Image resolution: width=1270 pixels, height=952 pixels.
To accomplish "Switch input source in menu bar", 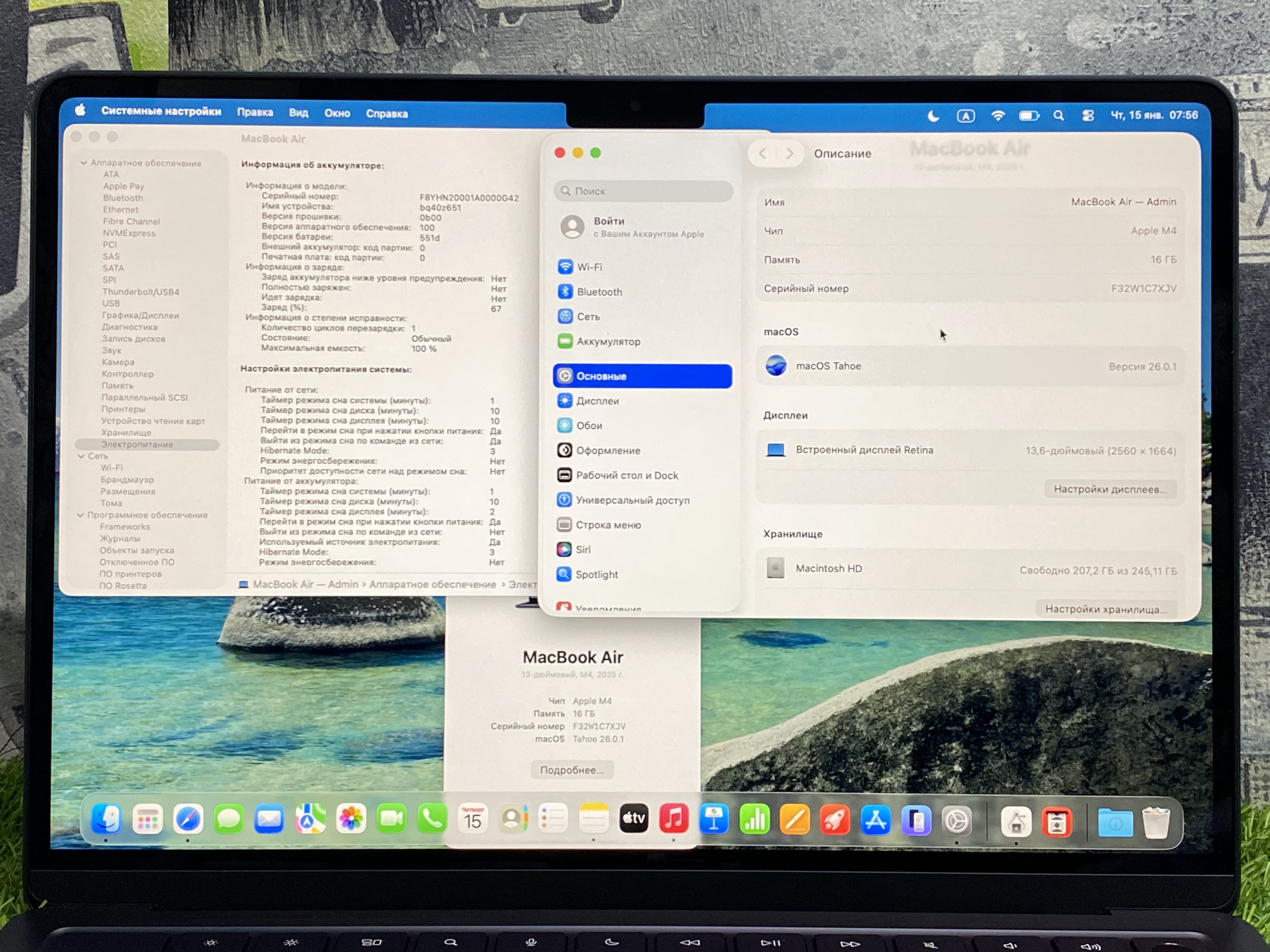I will click(x=966, y=116).
